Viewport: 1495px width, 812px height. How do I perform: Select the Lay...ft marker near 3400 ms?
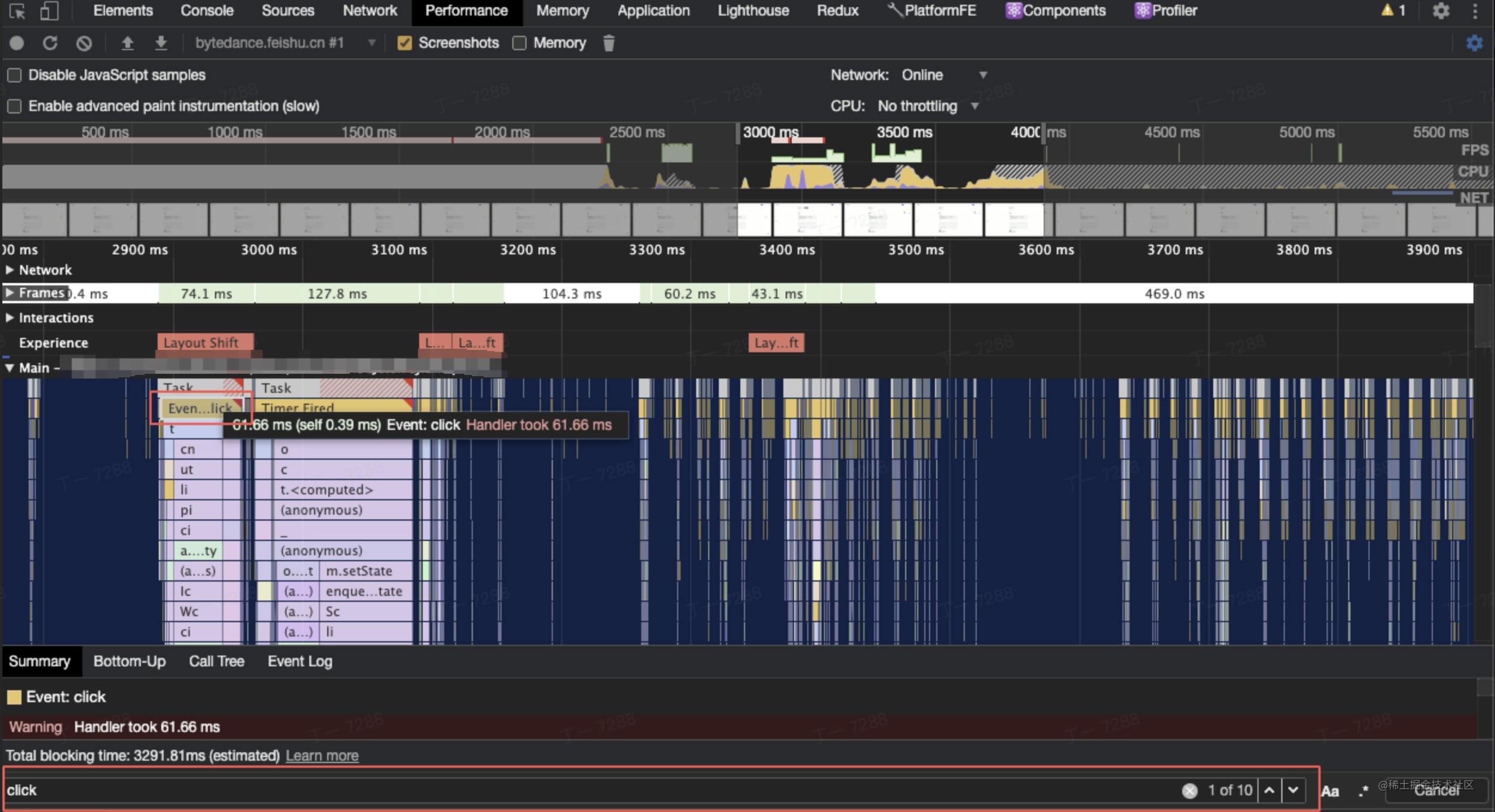776,343
